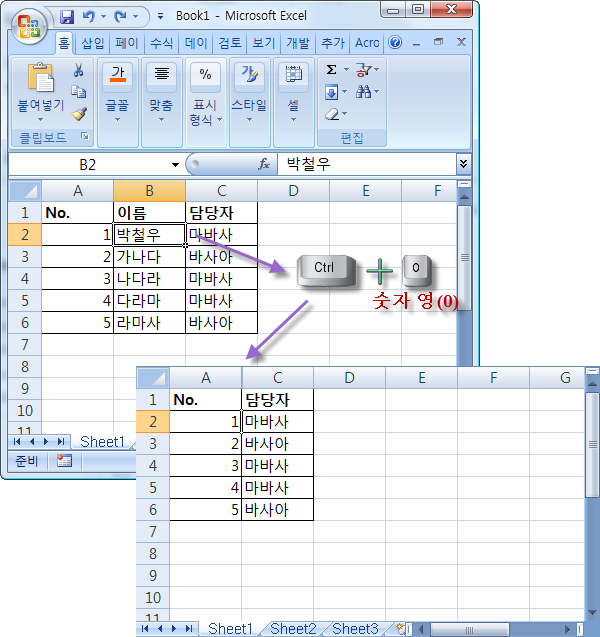Select column D header in upper sheet
This screenshot has height=637, width=600.
[x=293, y=191]
